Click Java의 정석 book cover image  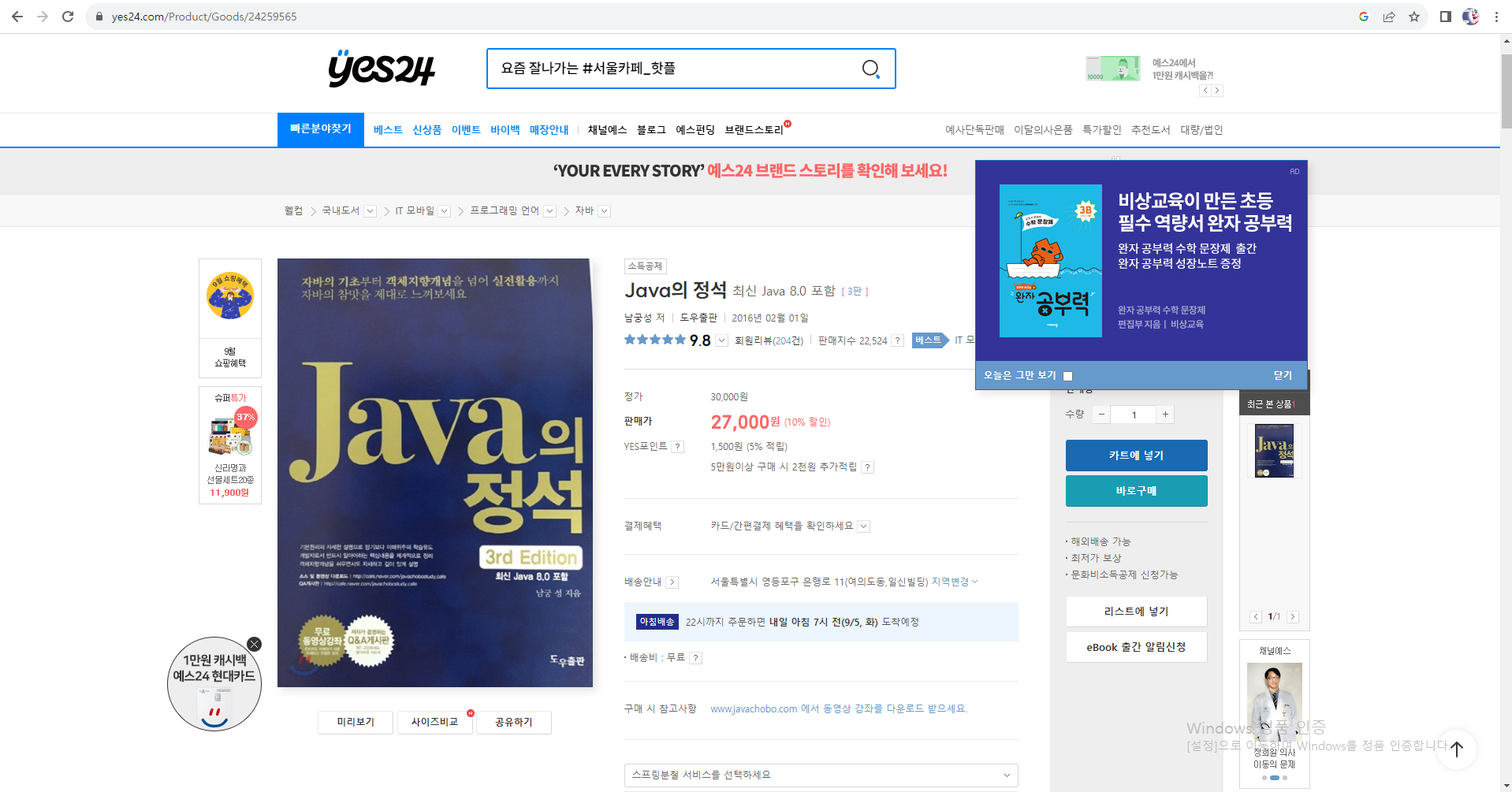click(434, 473)
